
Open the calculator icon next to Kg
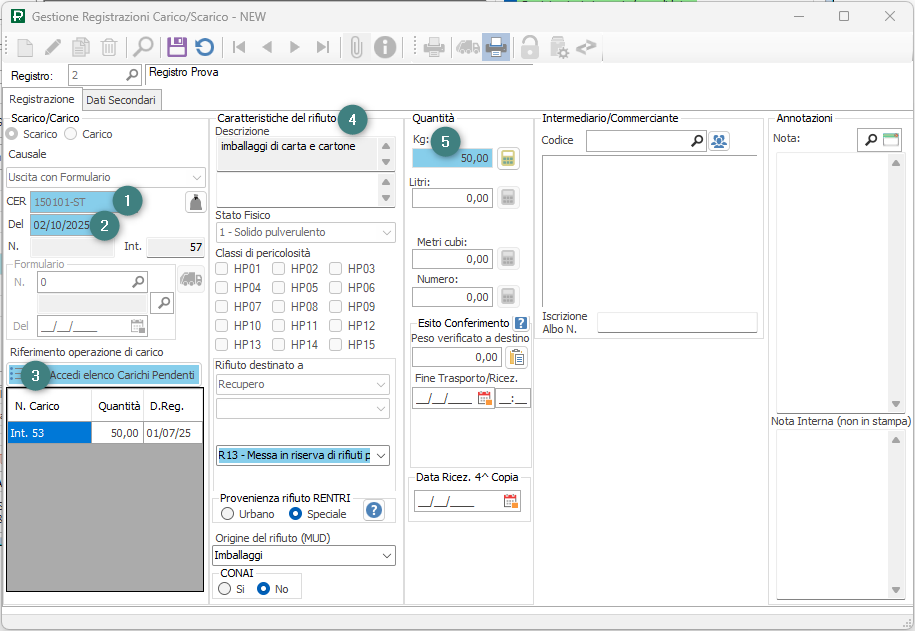(x=508, y=158)
